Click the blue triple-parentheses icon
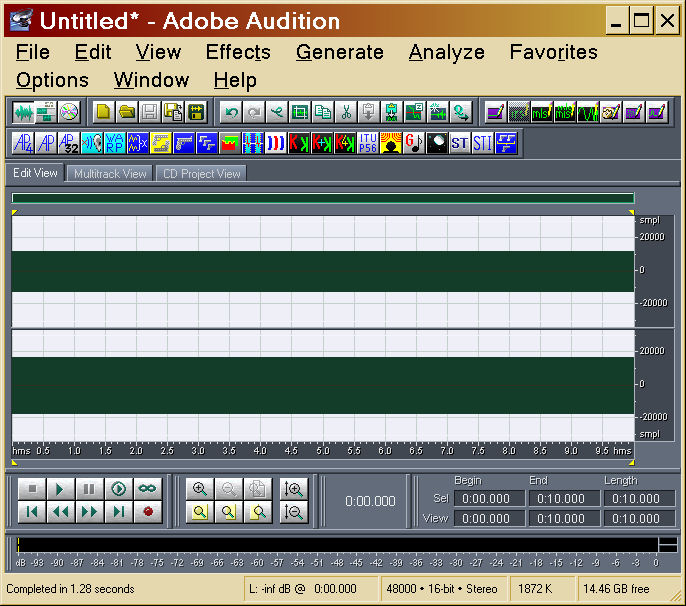This screenshot has width=686, height=606. [276, 143]
